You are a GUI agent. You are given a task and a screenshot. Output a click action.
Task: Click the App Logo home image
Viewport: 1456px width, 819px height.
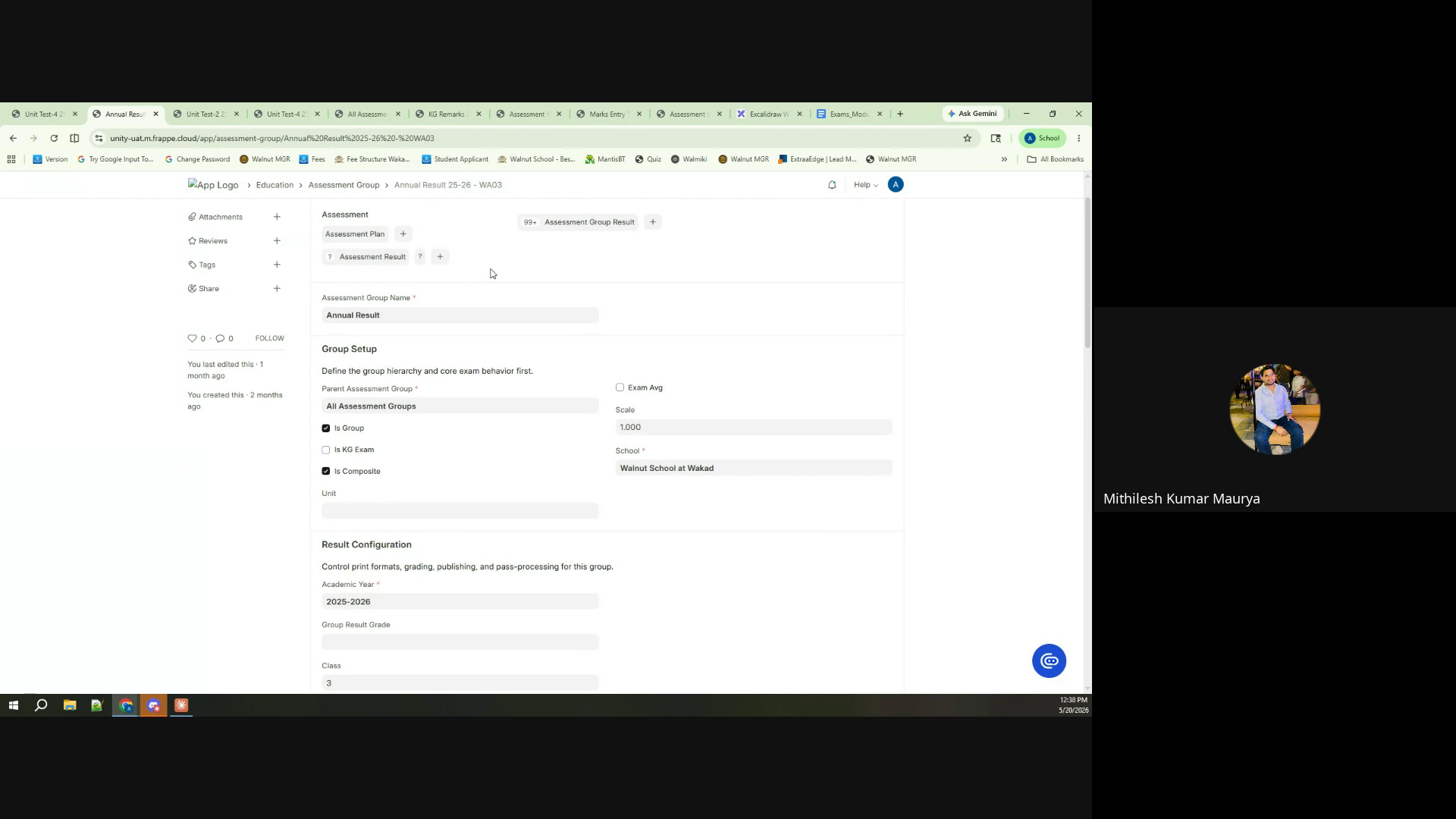[213, 185]
